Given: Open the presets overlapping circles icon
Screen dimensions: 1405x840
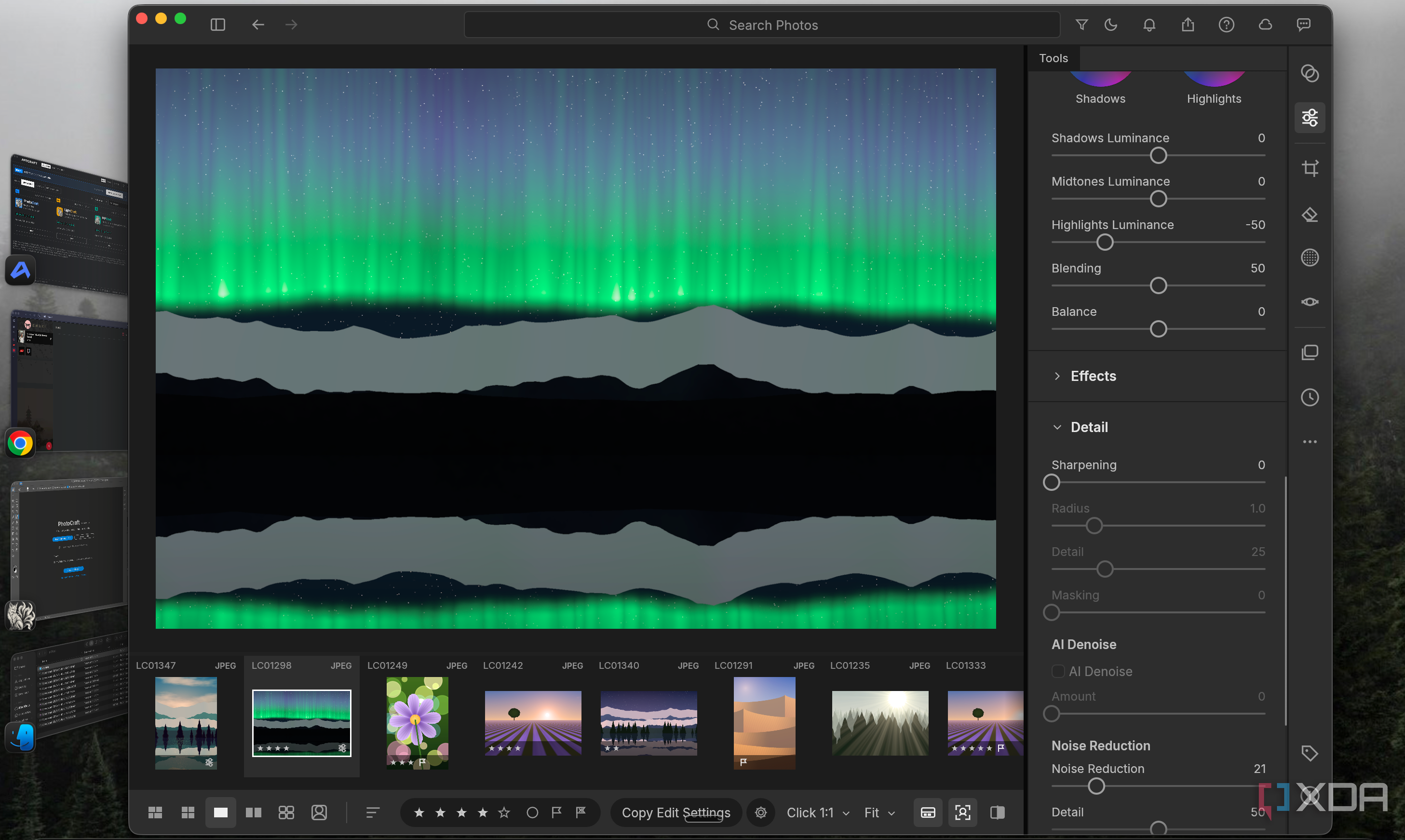Looking at the screenshot, I should (x=1310, y=74).
